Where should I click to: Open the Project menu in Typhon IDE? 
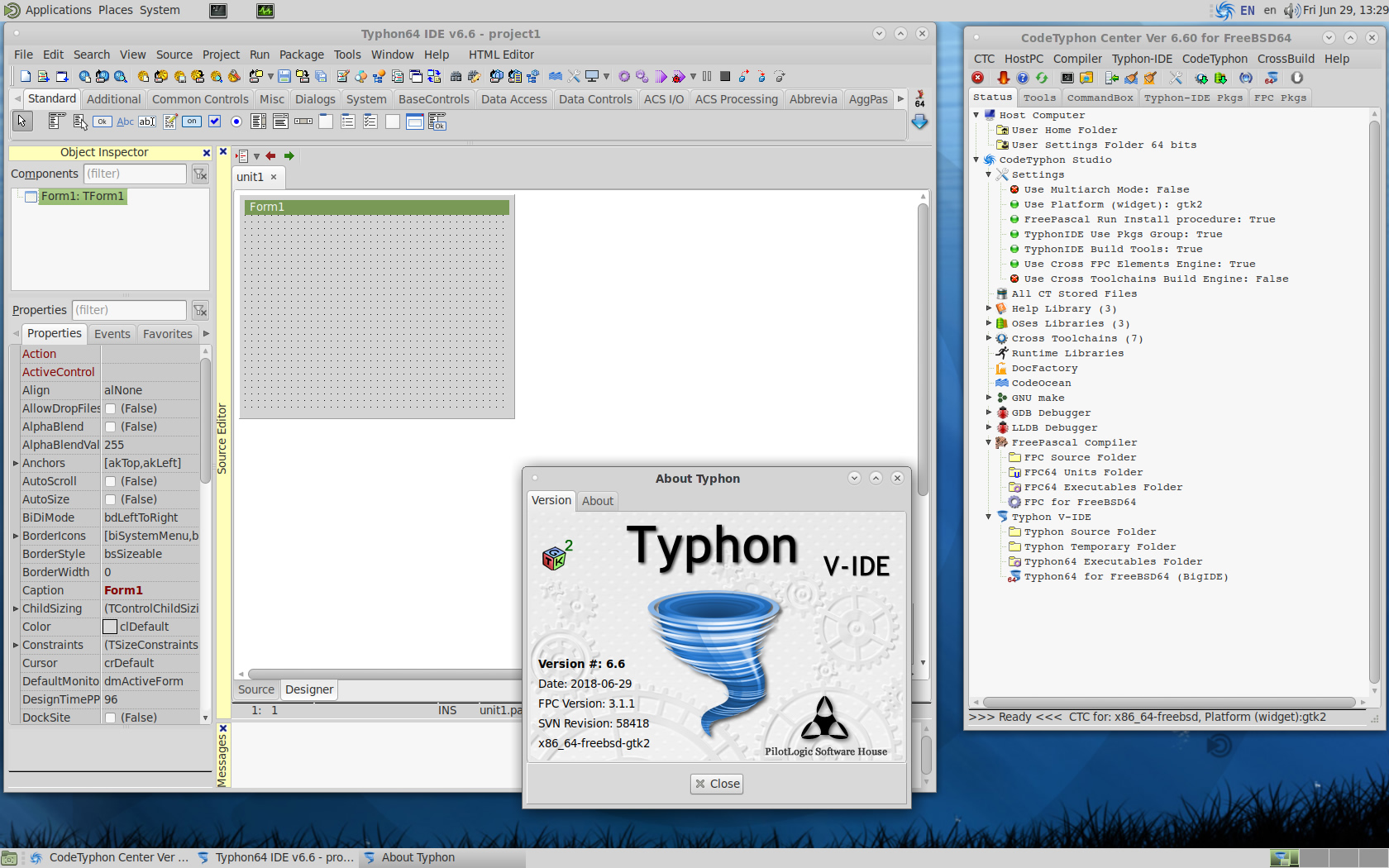tap(221, 55)
